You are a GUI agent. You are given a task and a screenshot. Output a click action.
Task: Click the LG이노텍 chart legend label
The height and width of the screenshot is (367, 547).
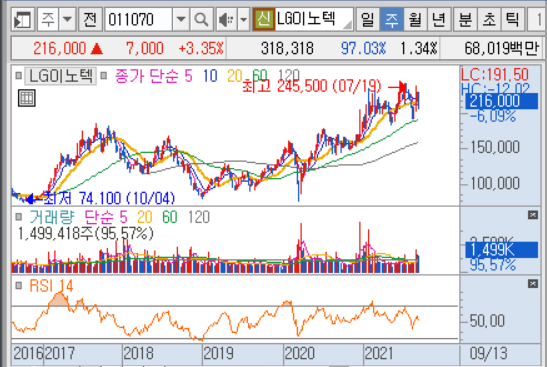[60, 76]
